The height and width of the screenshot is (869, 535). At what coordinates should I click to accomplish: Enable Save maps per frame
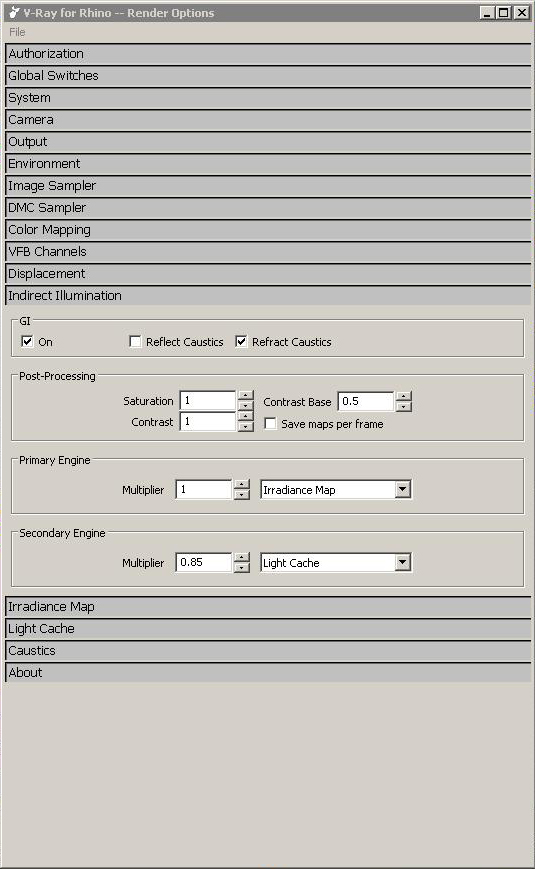pos(270,424)
